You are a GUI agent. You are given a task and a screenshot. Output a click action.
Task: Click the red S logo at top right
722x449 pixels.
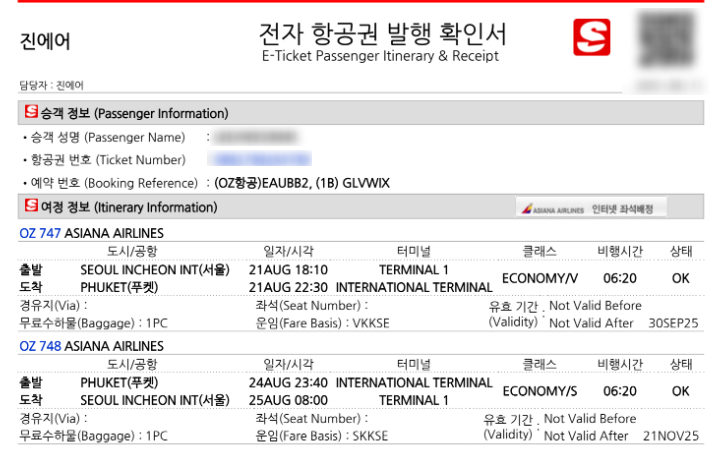click(x=591, y=37)
